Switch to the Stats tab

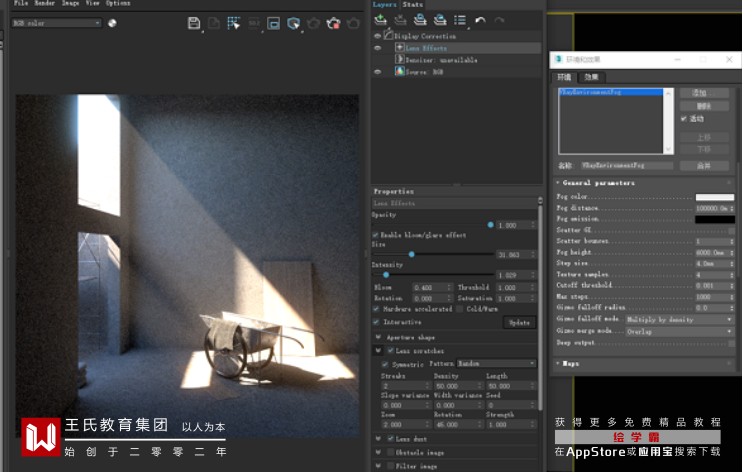click(x=413, y=5)
